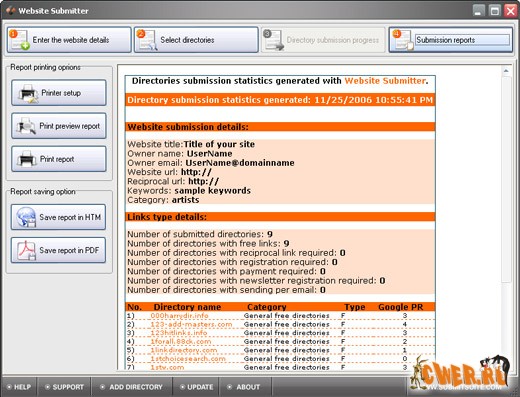The width and height of the screenshot is (520, 397).
Task: Click the website details page icon
Action: click(x=19, y=40)
